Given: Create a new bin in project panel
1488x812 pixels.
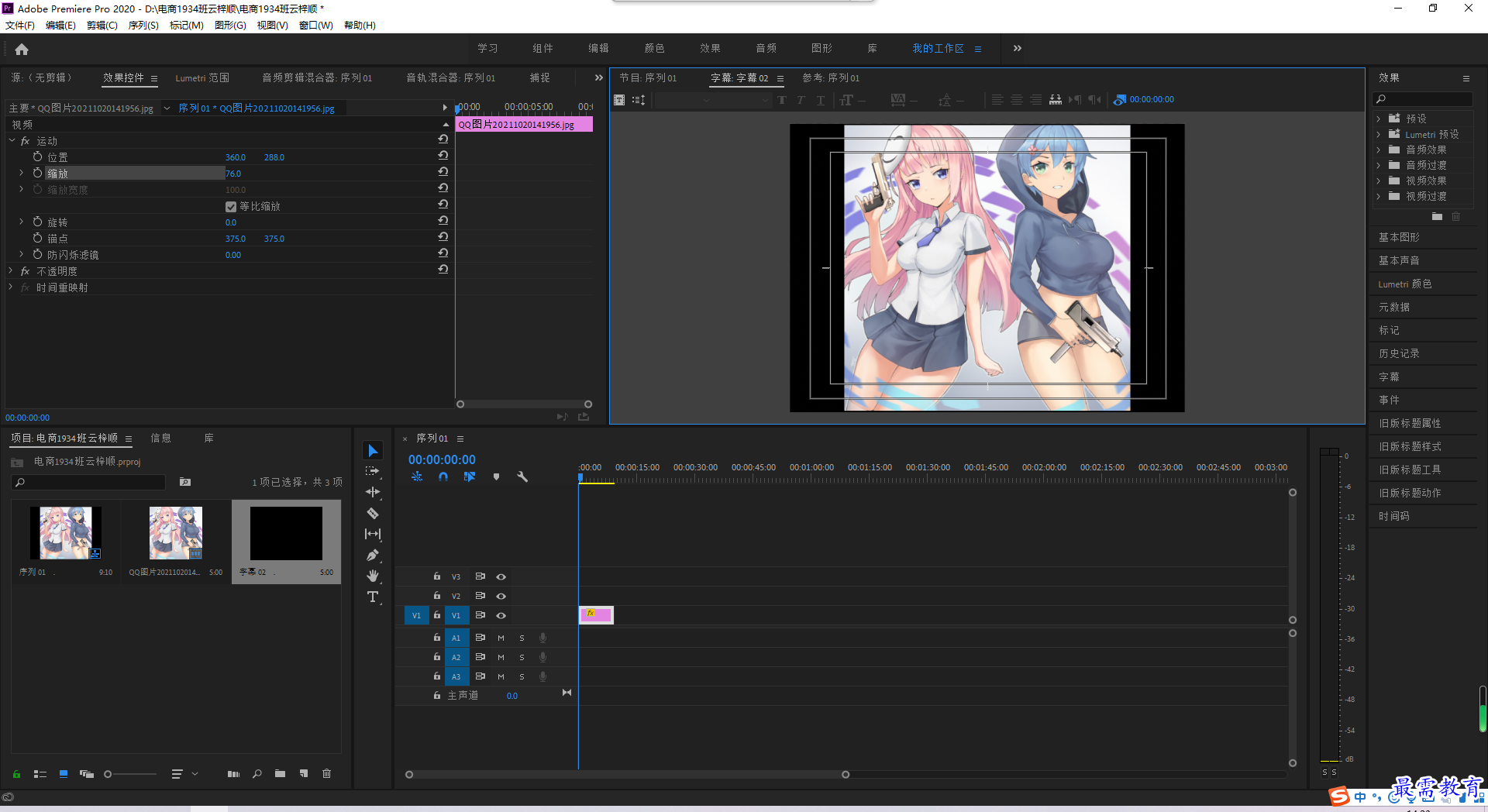Looking at the screenshot, I should pos(280,774).
